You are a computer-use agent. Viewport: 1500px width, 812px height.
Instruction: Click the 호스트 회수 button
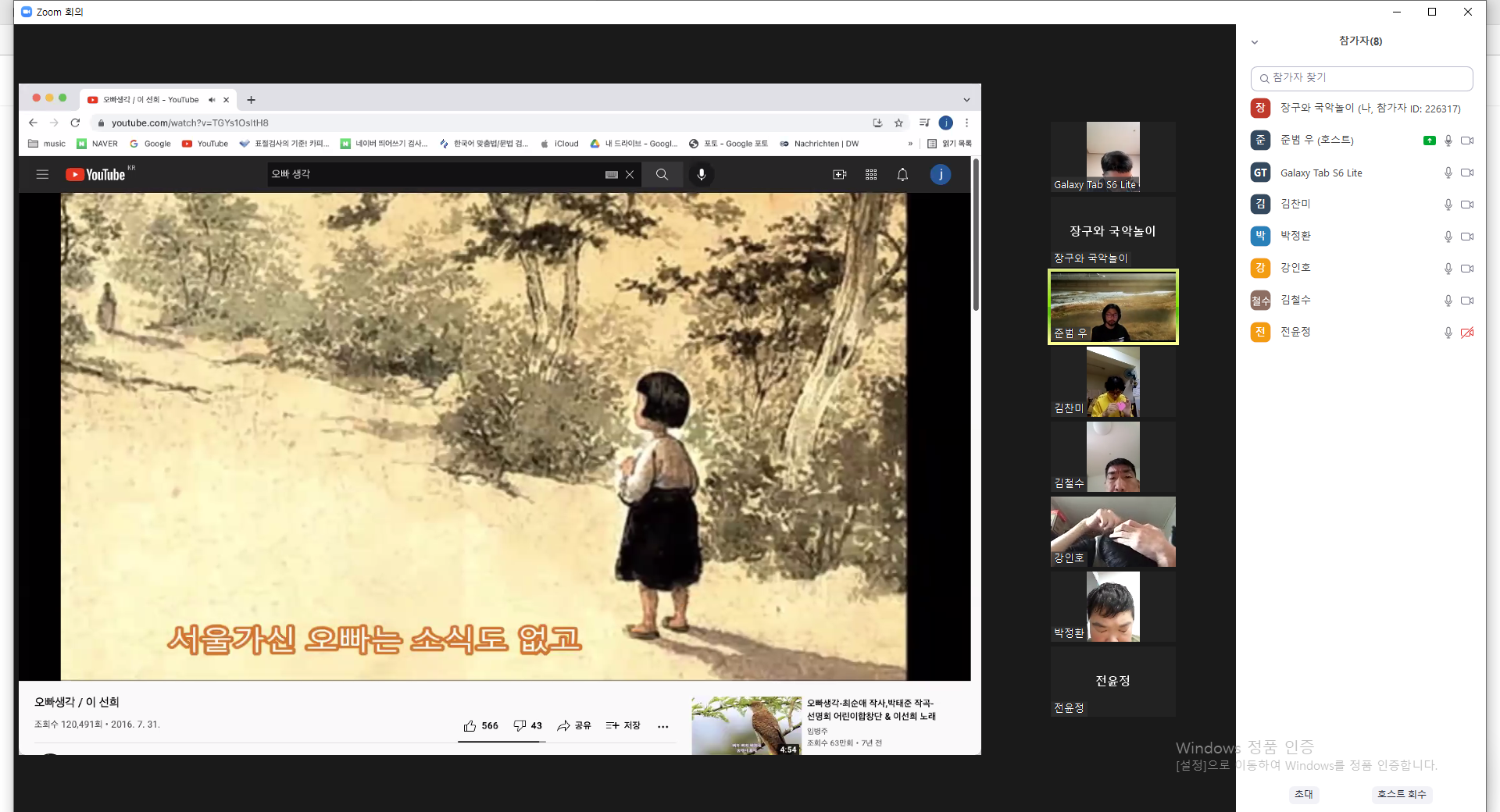(1402, 794)
